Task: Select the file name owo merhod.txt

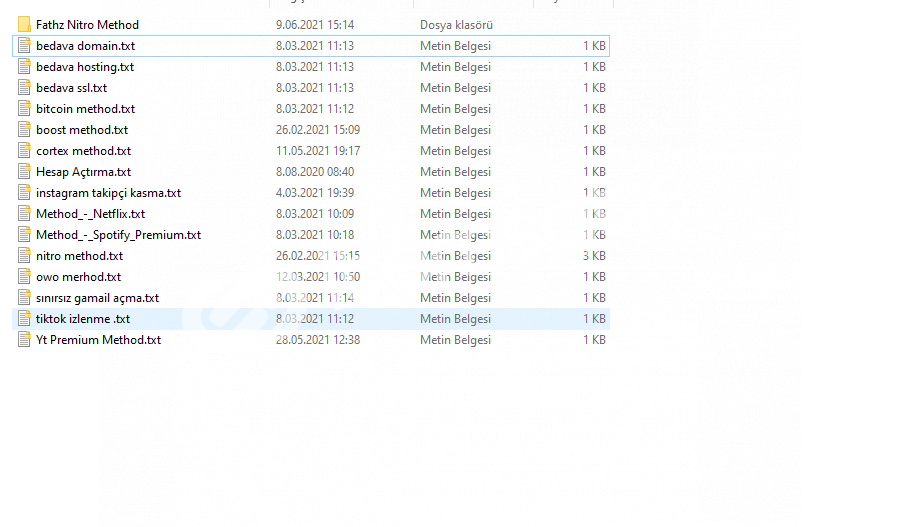Action: point(79,277)
